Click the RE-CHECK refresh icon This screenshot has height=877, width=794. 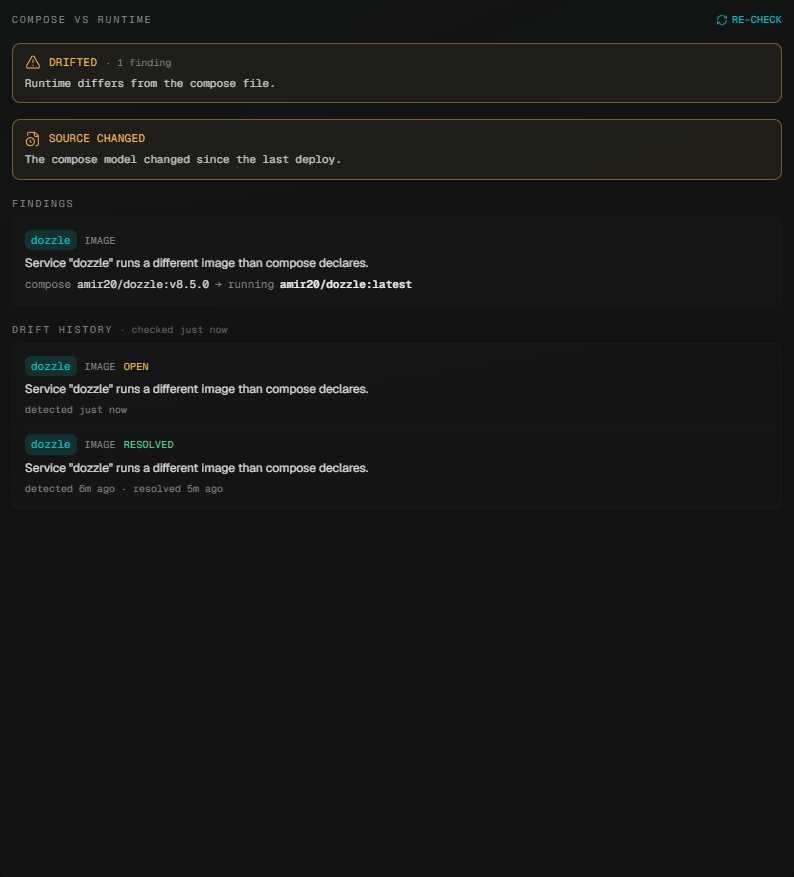pos(722,20)
